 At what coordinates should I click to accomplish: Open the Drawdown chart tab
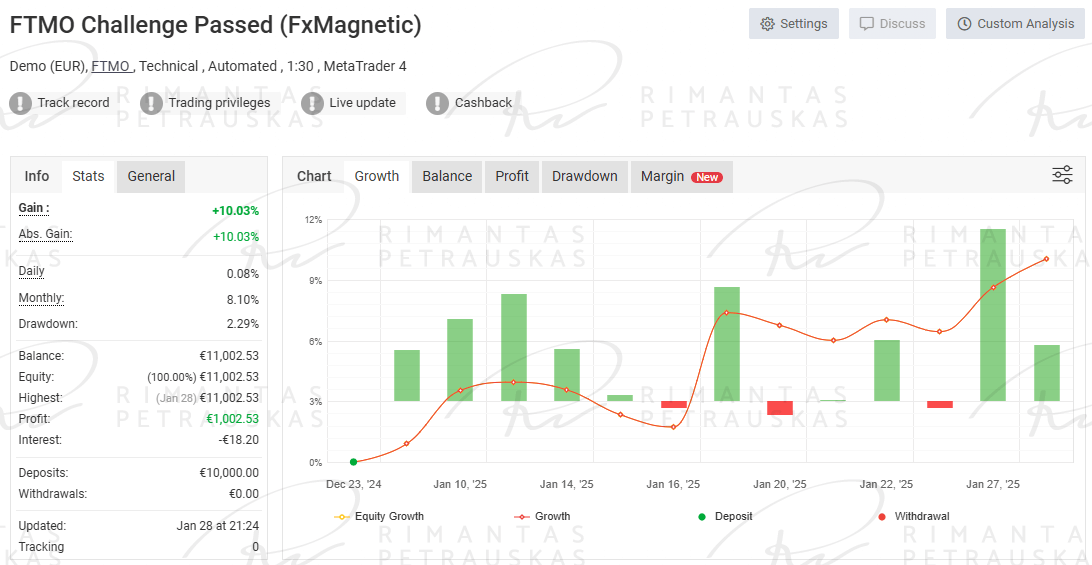(x=585, y=176)
